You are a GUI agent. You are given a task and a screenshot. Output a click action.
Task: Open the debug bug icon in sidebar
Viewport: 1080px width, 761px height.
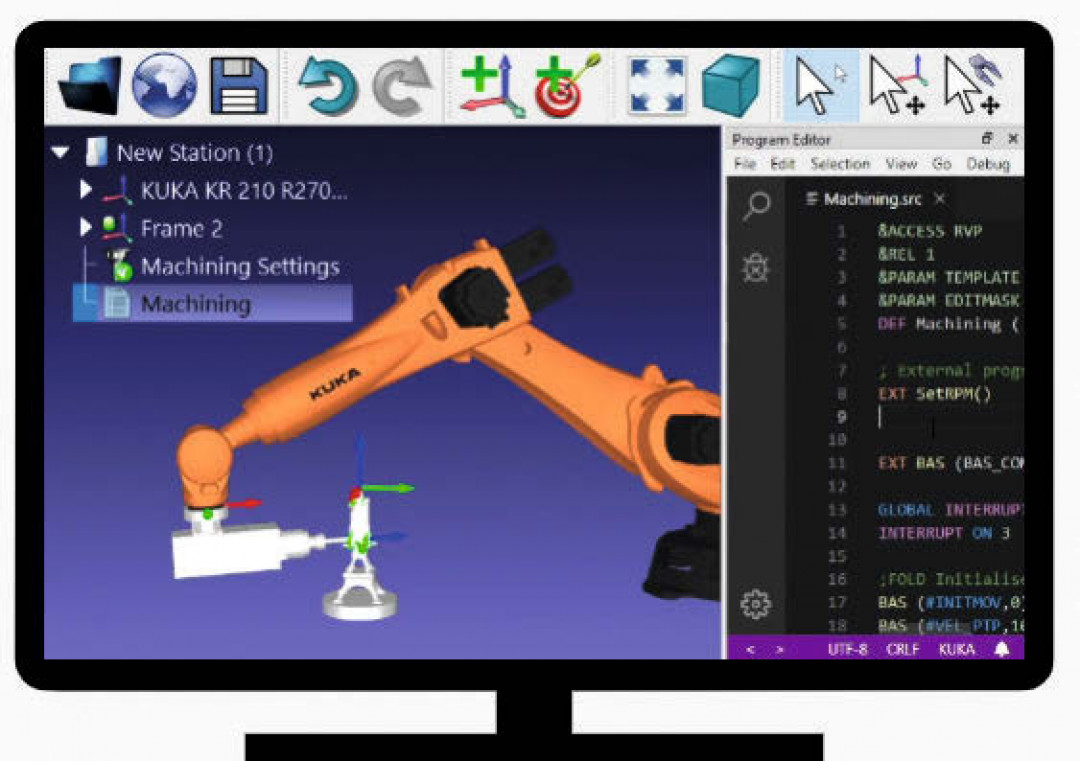coord(756,268)
